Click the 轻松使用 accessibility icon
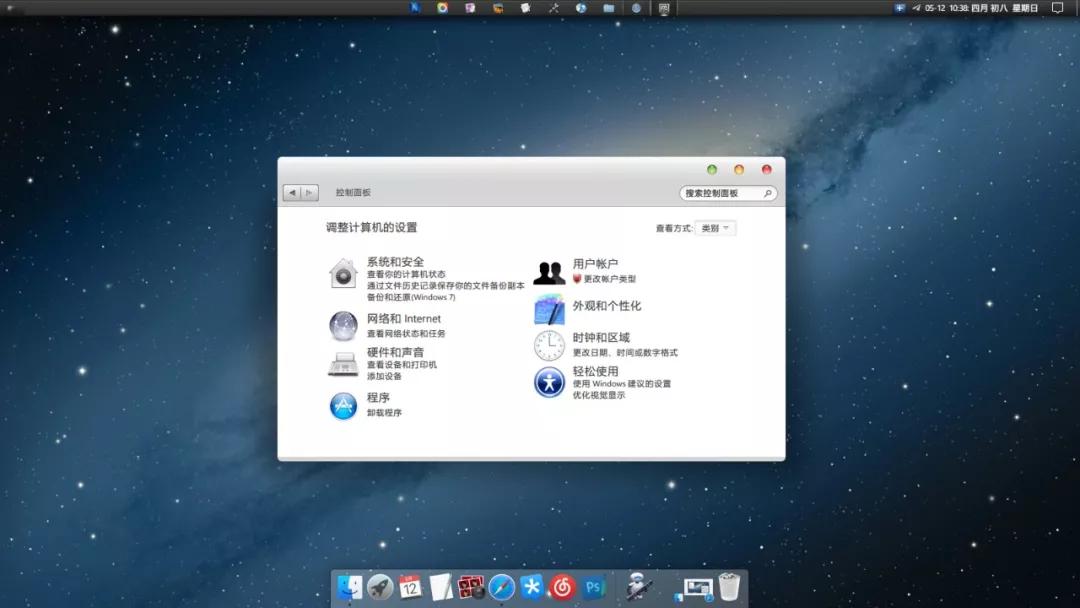The width and height of the screenshot is (1080, 608). [548, 382]
